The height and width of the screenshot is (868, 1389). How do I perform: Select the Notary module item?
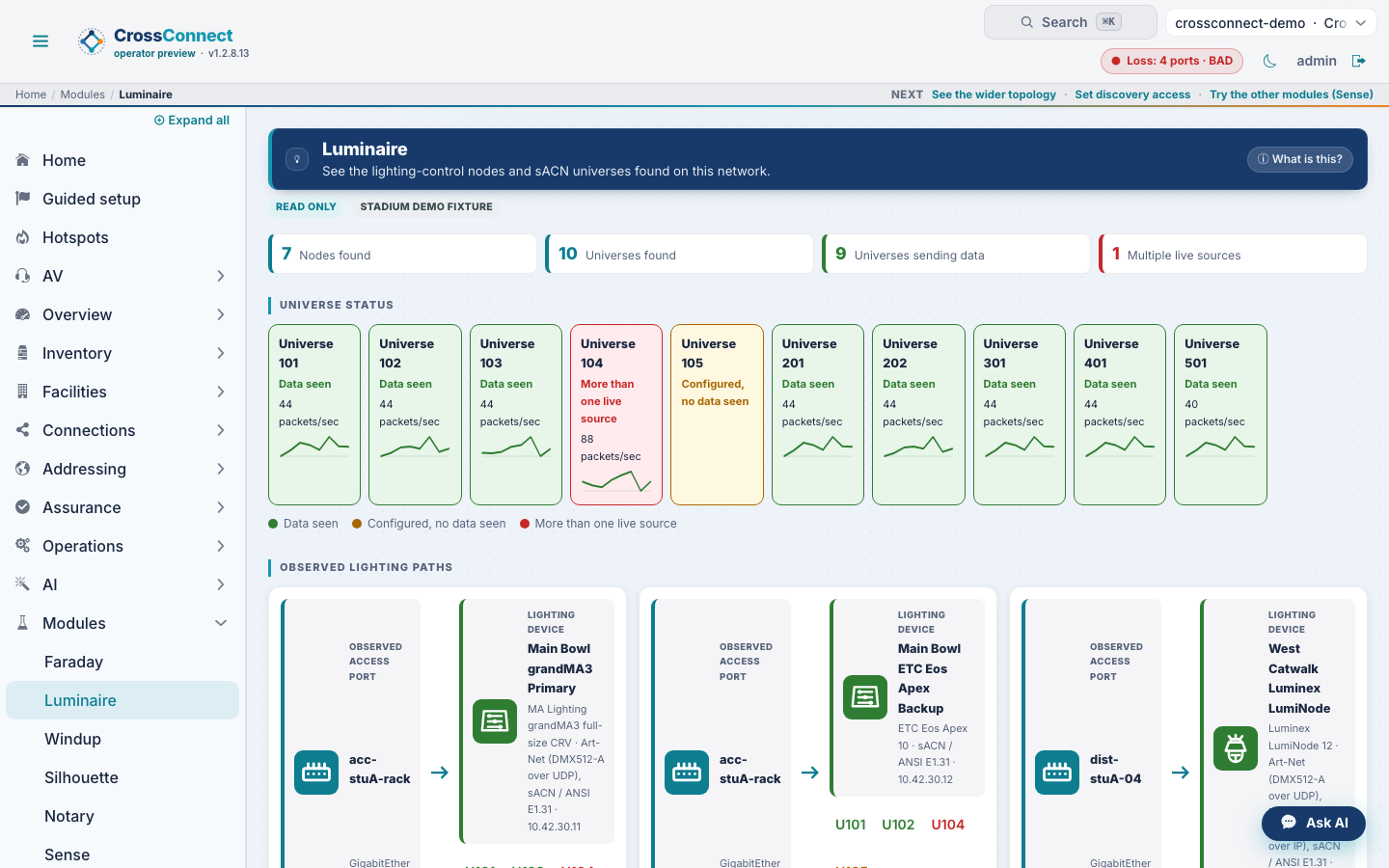(x=123, y=816)
